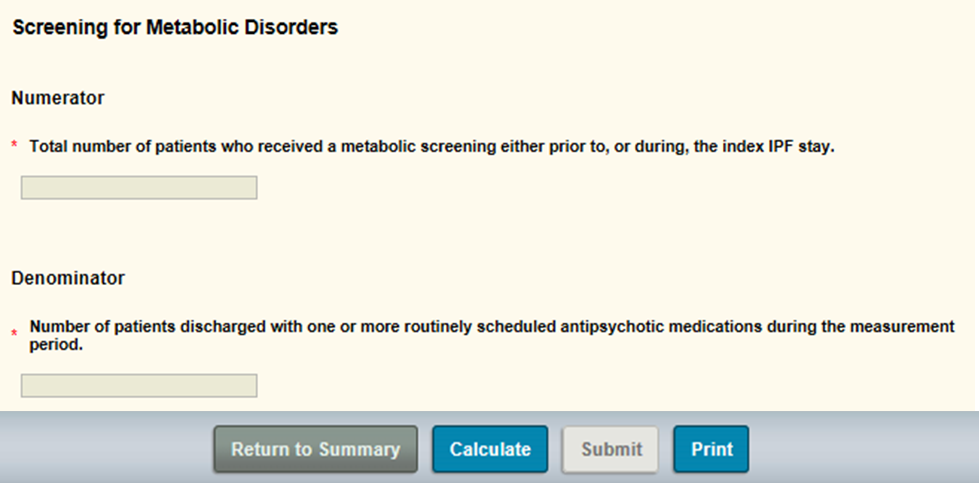Viewport: 979px width, 483px height.
Task: Select the Denominator patients discharged input field
Action: pos(139,386)
